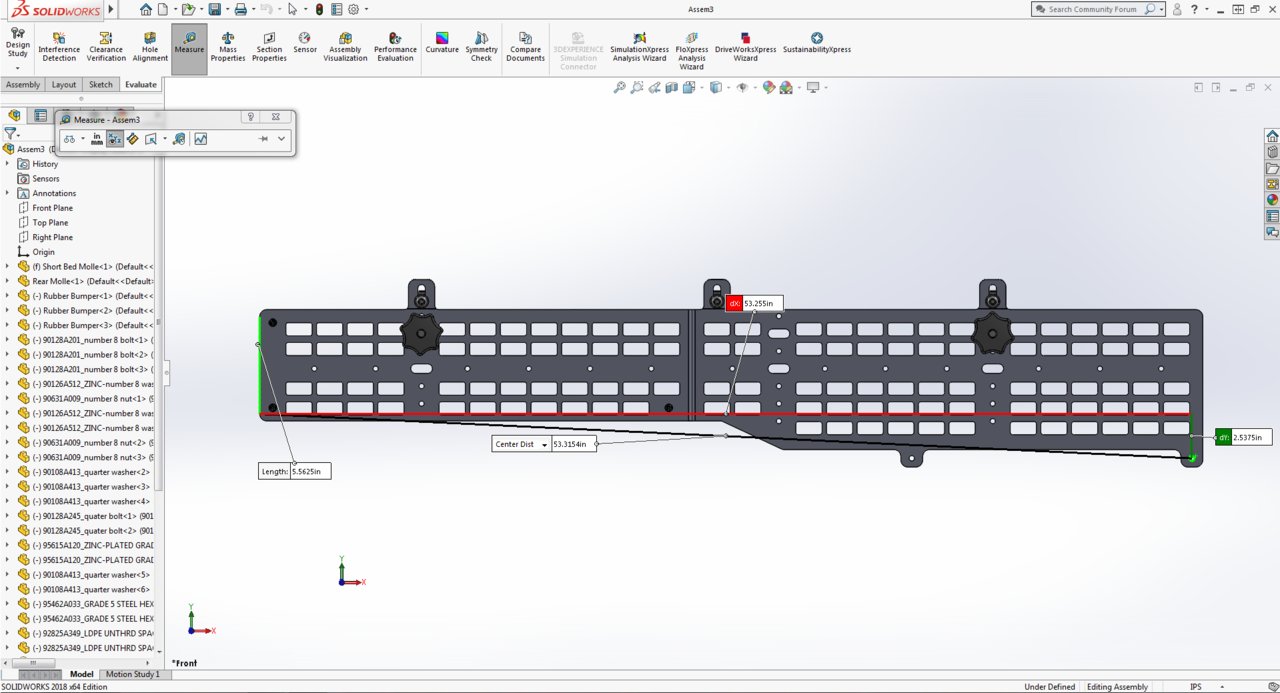Viewport: 1280px width, 693px height.
Task: Open DriveWorksXpress Wizard
Action: [x=745, y=47]
